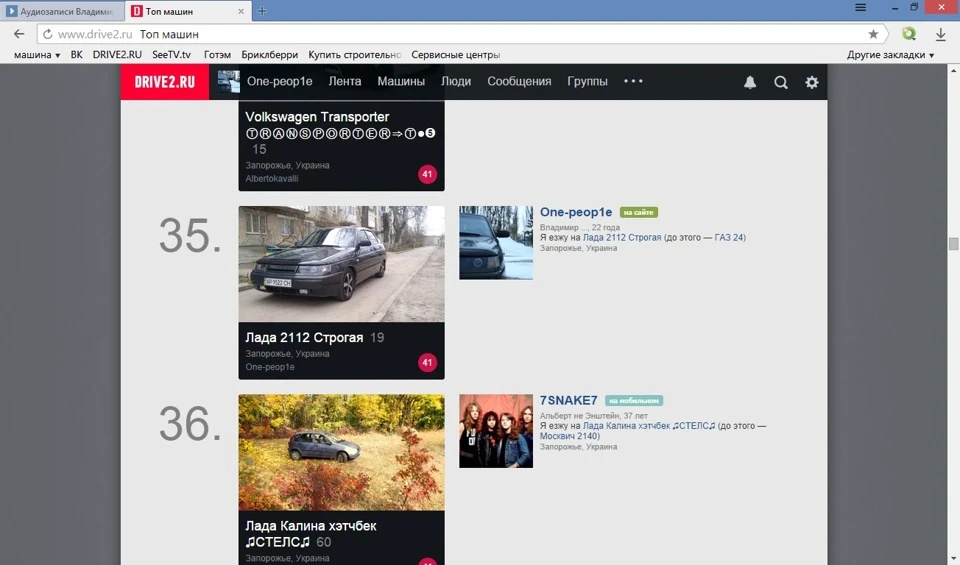The image size is (960, 565).
Task: Click the page scrollbar thumb
Action: pyautogui.click(x=953, y=244)
